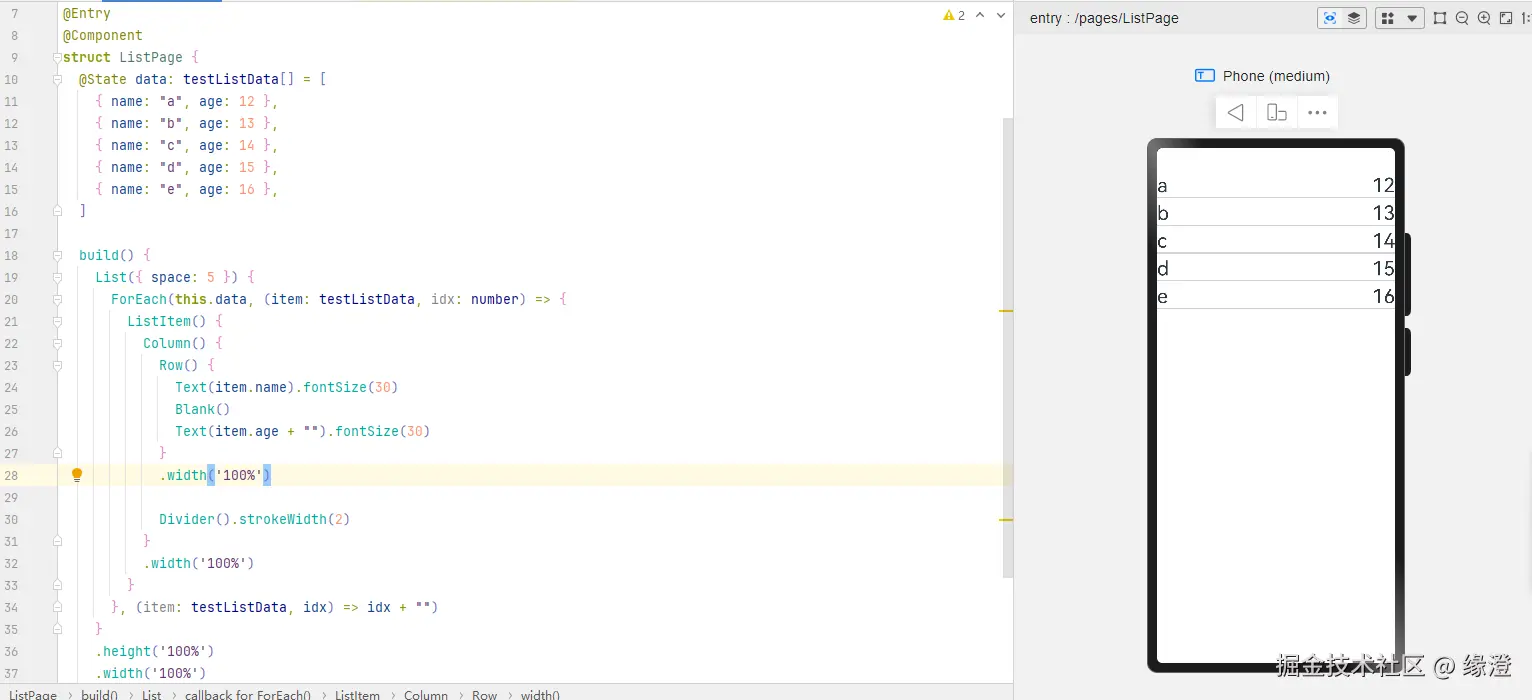Click the Phone (medium) device label
This screenshot has height=700, width=1532.
click(1276, 76)
